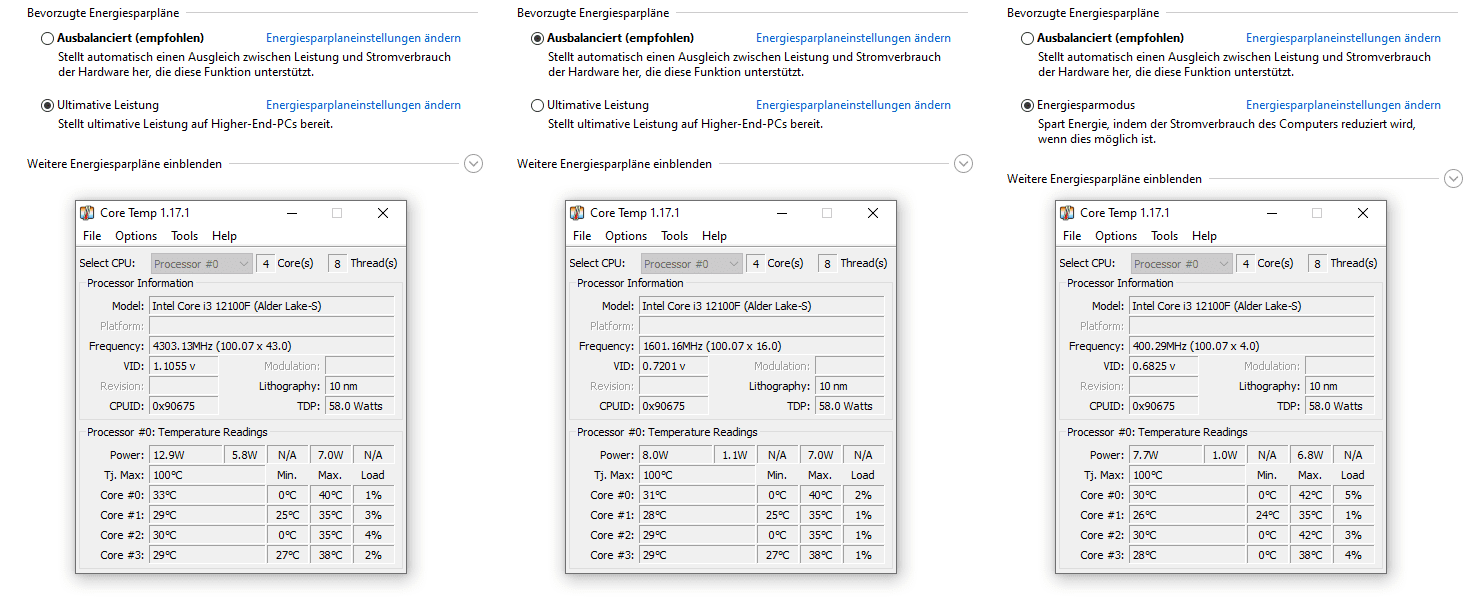The image size is (1470, 600).
Task: Click Core #1 minimum temperature 24°C
Action: point(1267,515)
